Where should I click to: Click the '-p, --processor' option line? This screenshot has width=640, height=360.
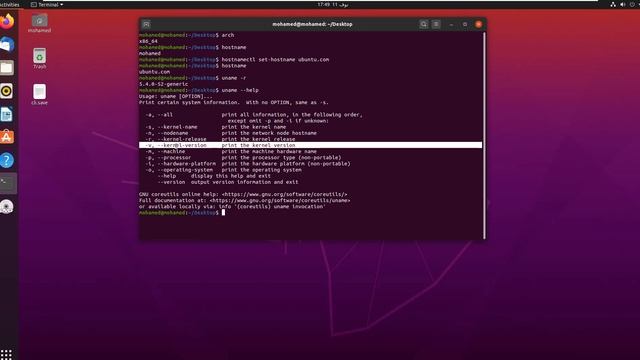point(243,158)
